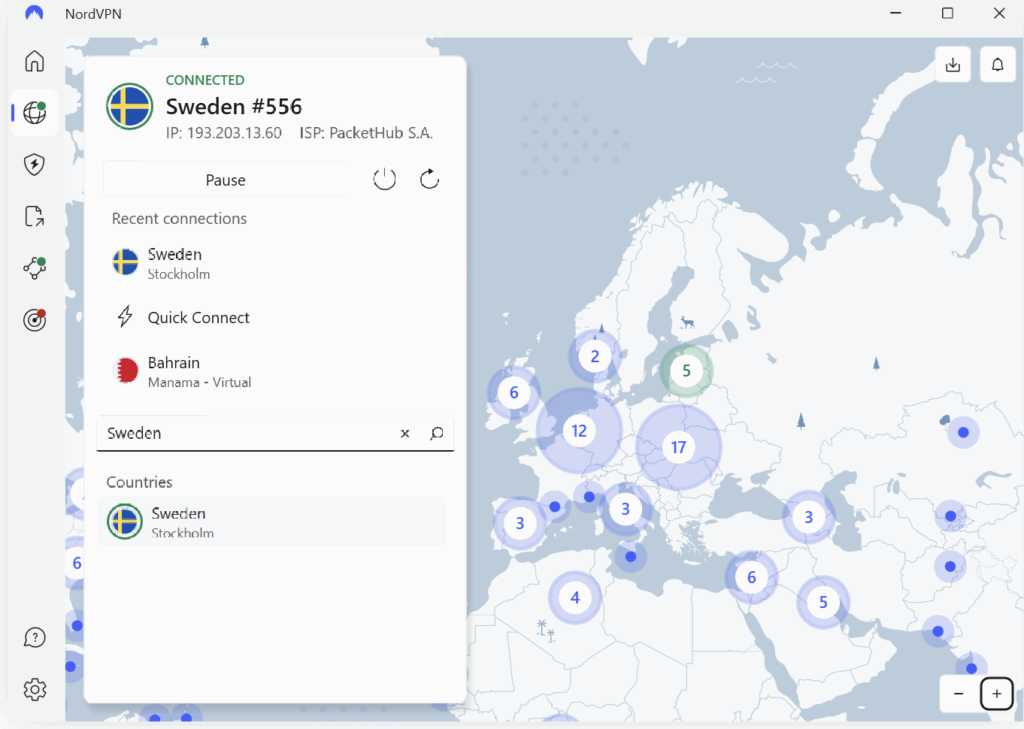Zoom out the map with the minus button
This screenshot has width=1024, height=729.
(x=959, y=694)
